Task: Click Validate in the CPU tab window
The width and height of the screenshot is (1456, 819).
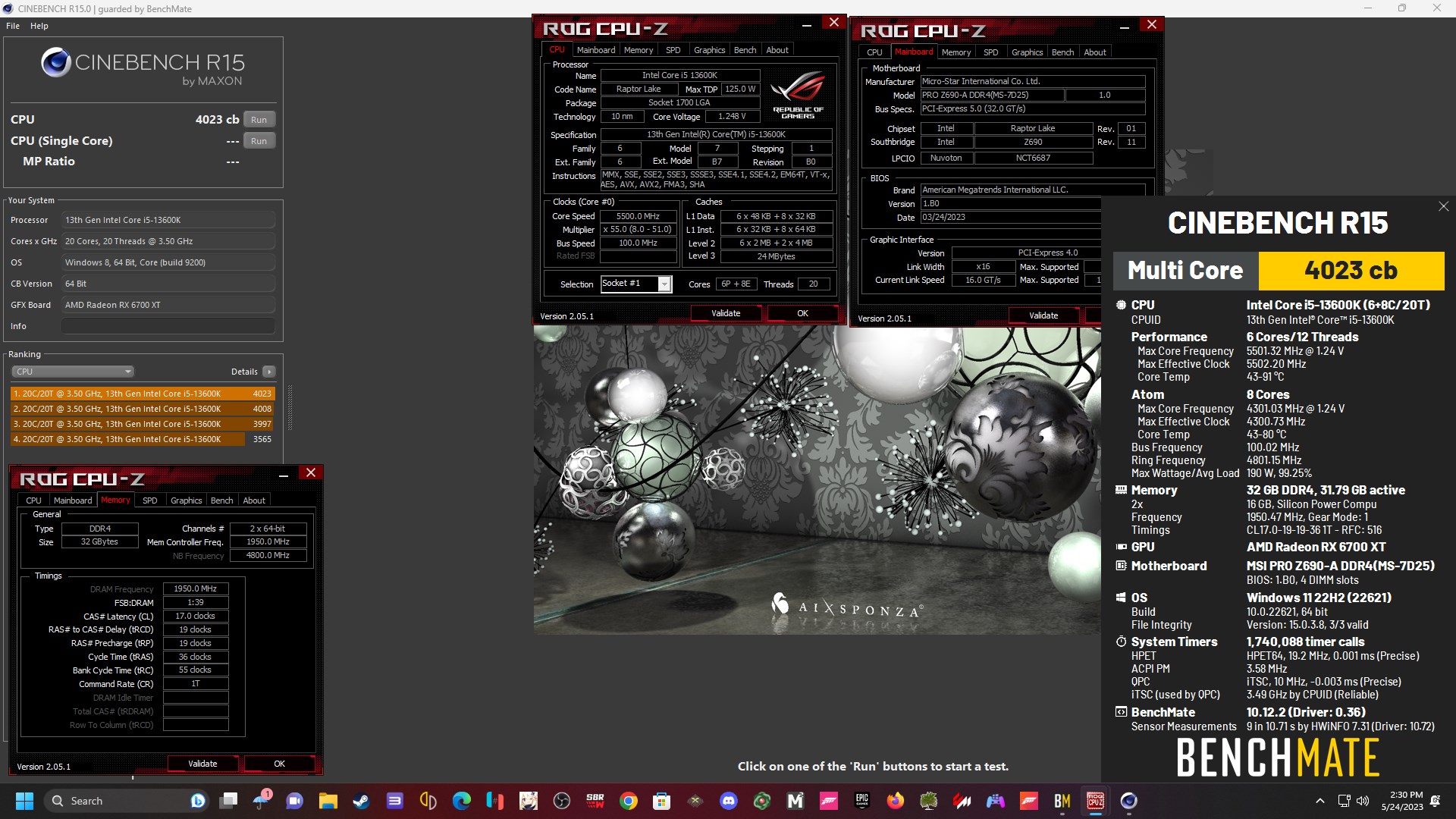Action: (726, 313)
